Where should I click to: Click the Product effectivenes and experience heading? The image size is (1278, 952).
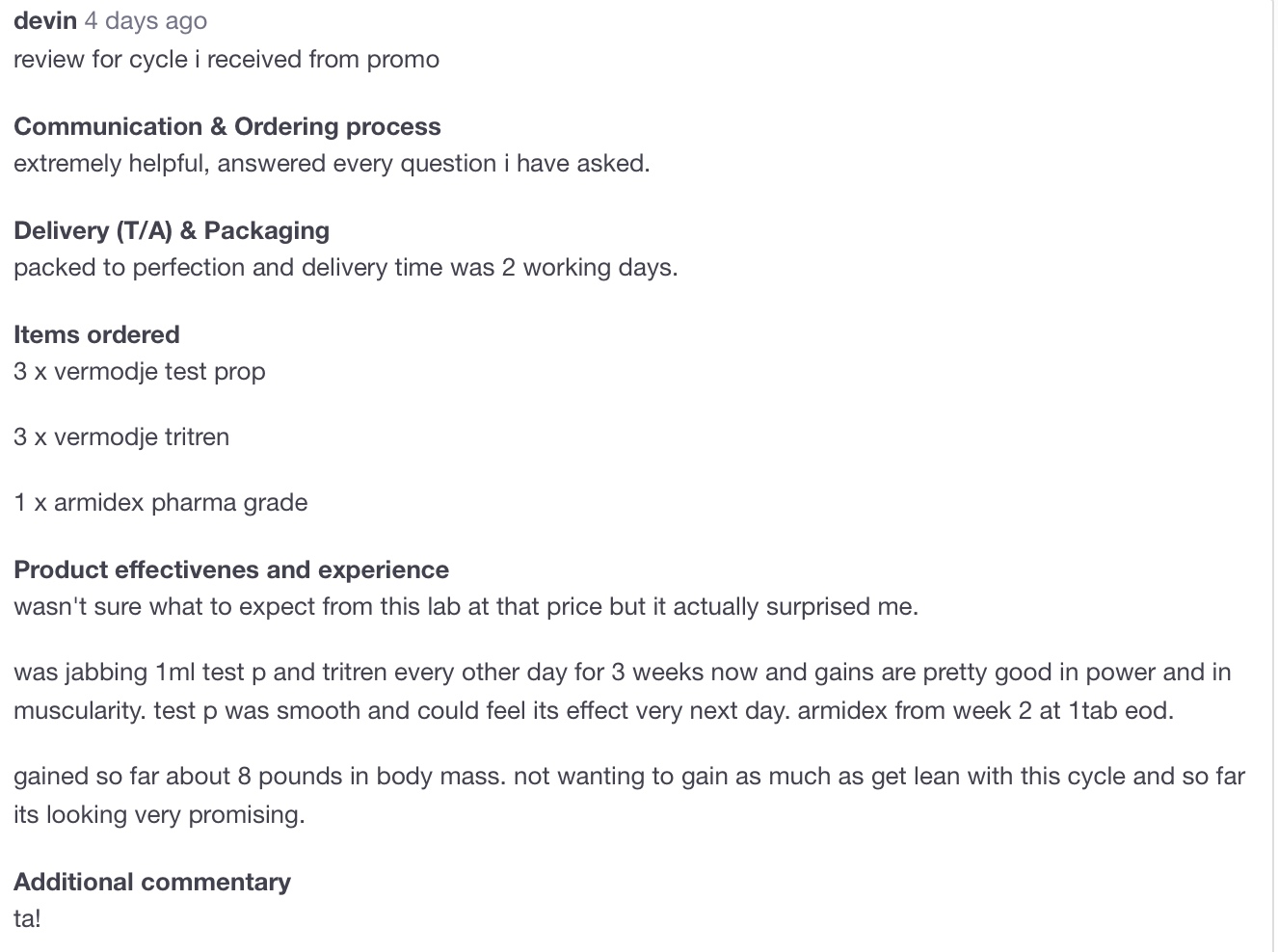[231, 569]
